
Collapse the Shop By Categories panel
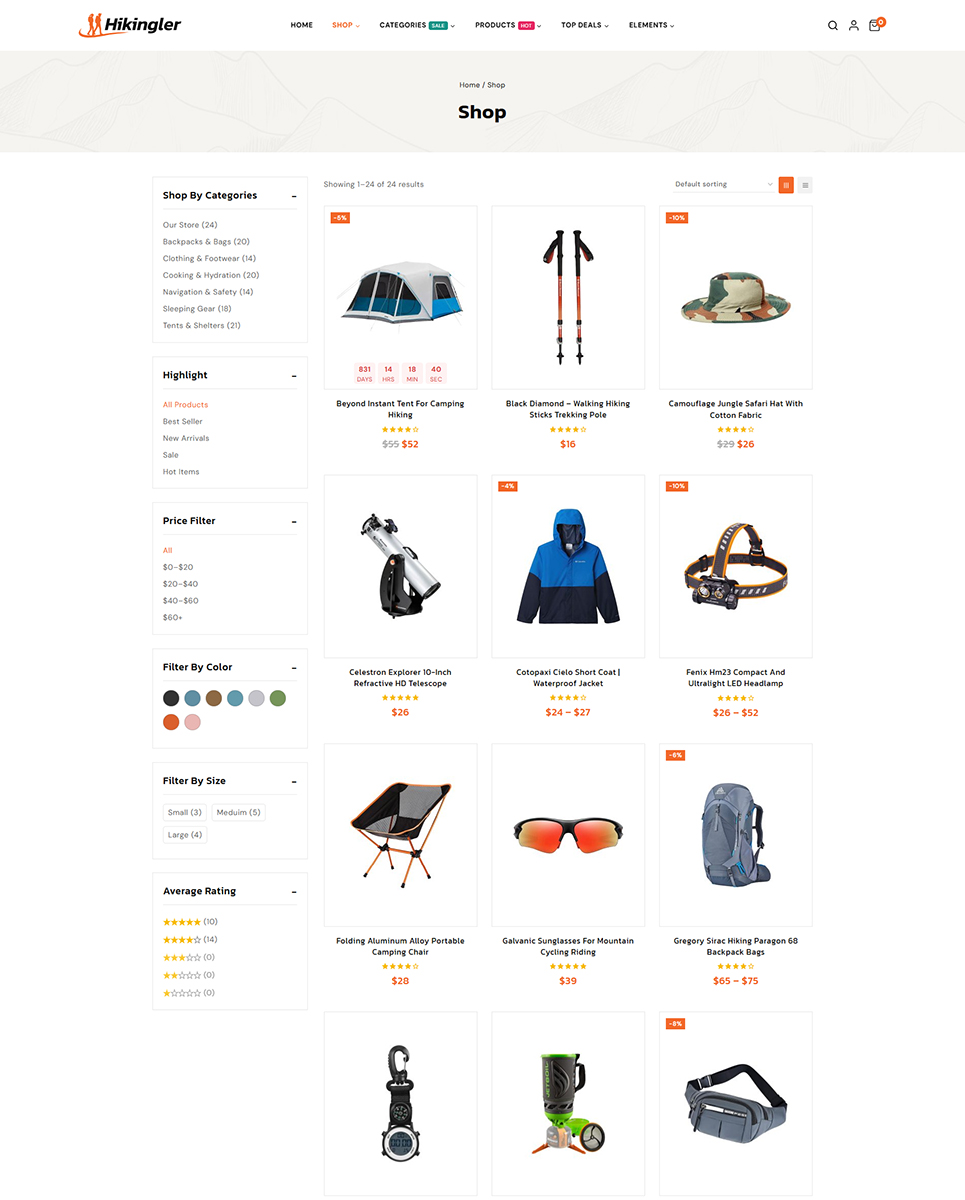click(294, 196)
